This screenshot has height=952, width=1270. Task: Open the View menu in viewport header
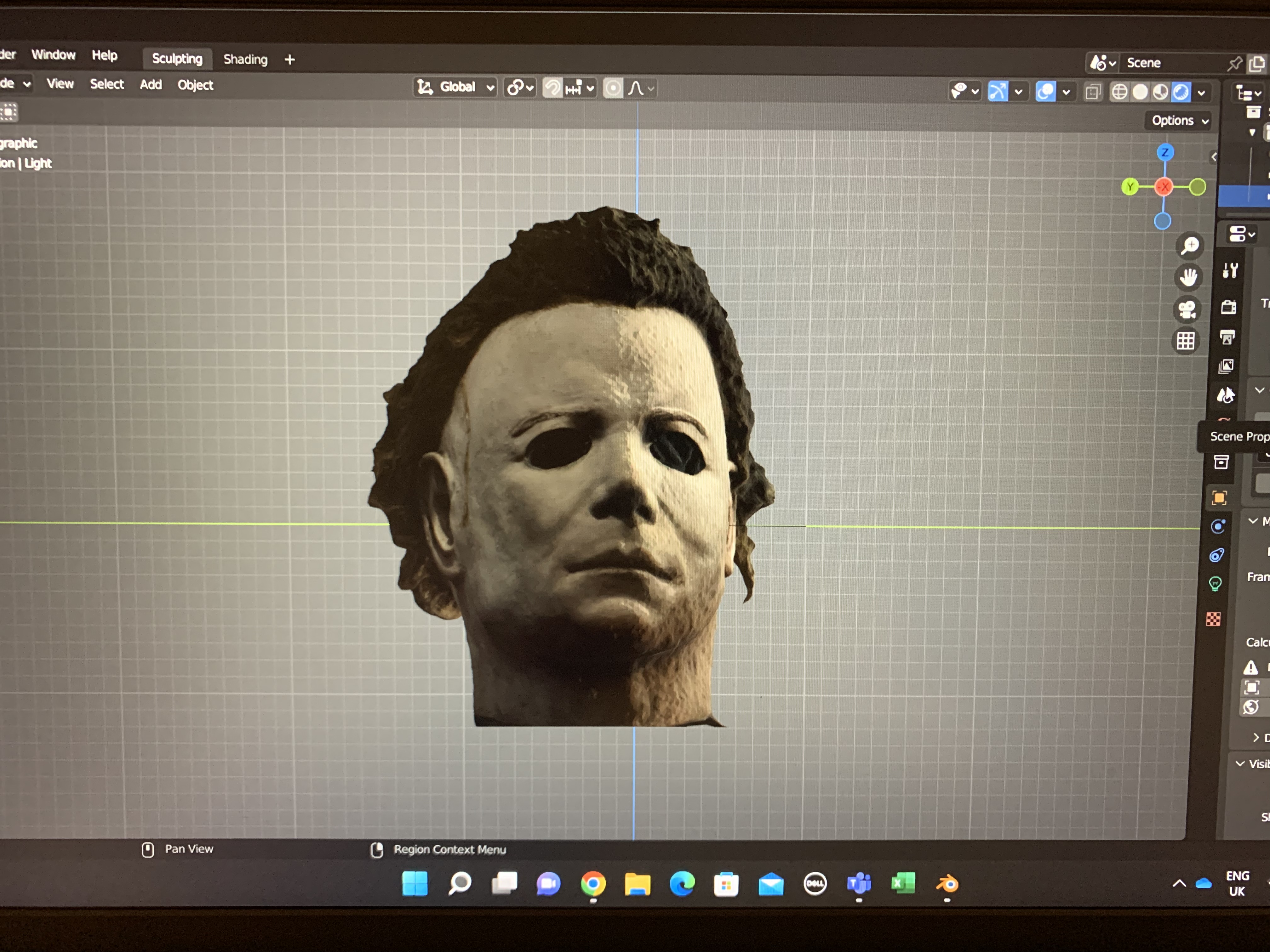[x=60, y=84]
